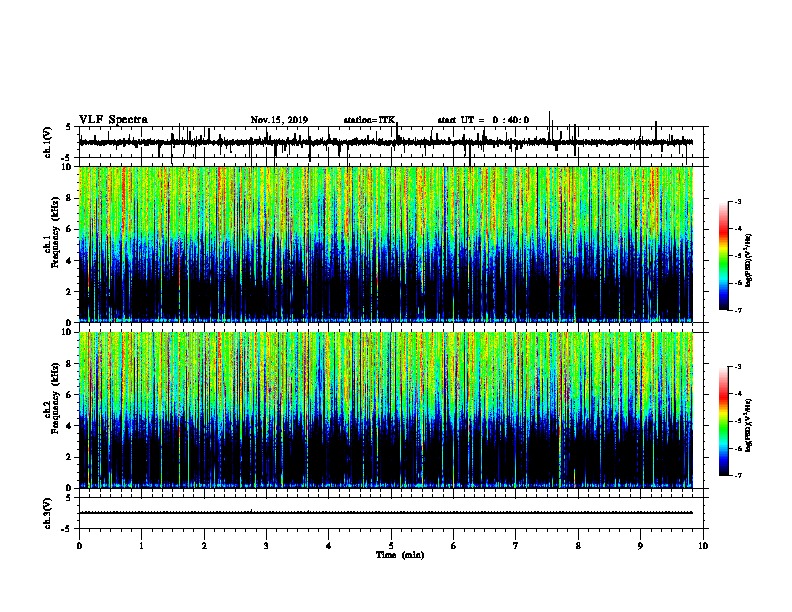
Task: Click the "VLF Spectra" plot title
Action: click(113, 120)
